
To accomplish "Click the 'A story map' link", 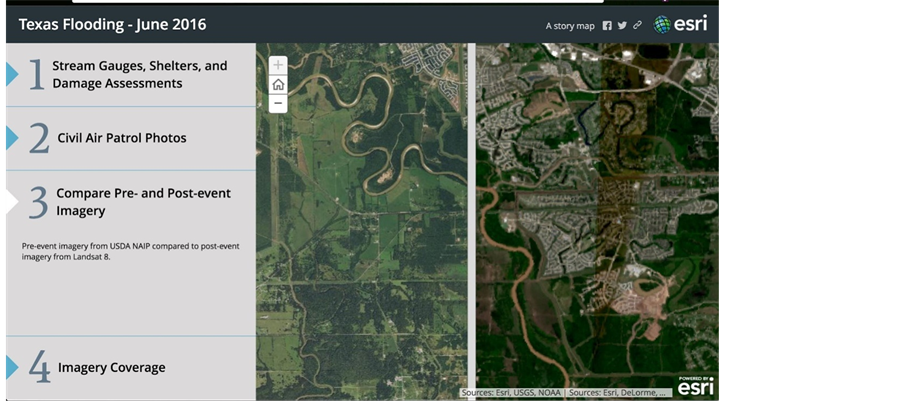I will (570, 26).
